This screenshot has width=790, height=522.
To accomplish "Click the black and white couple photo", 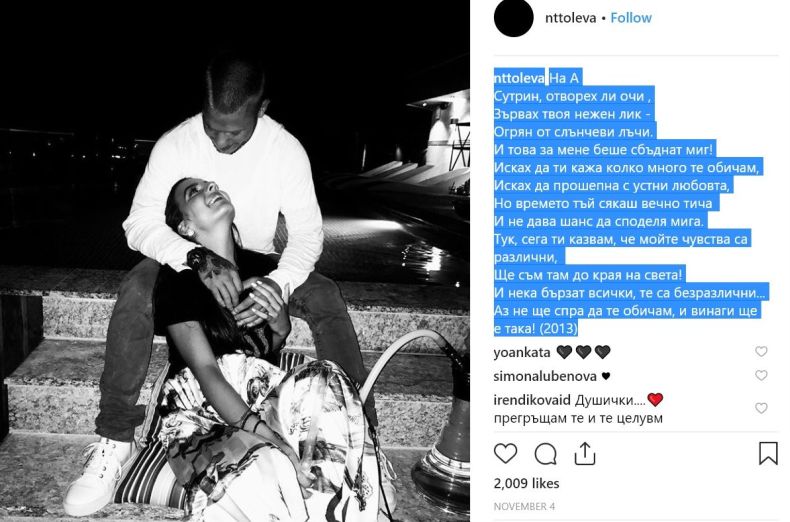I will [x=235, y=261].
